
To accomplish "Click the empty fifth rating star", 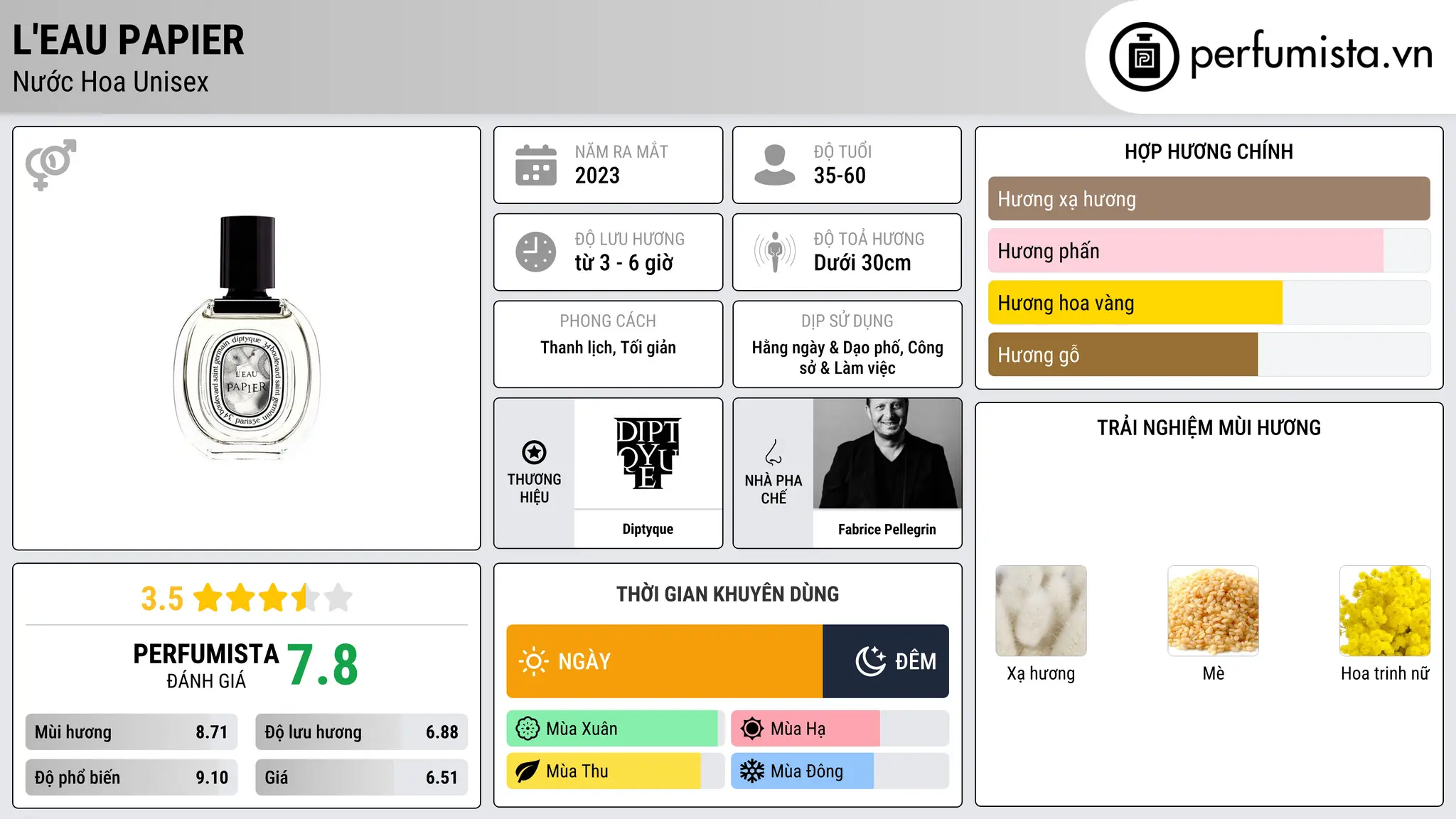I will tap(338, 598).
